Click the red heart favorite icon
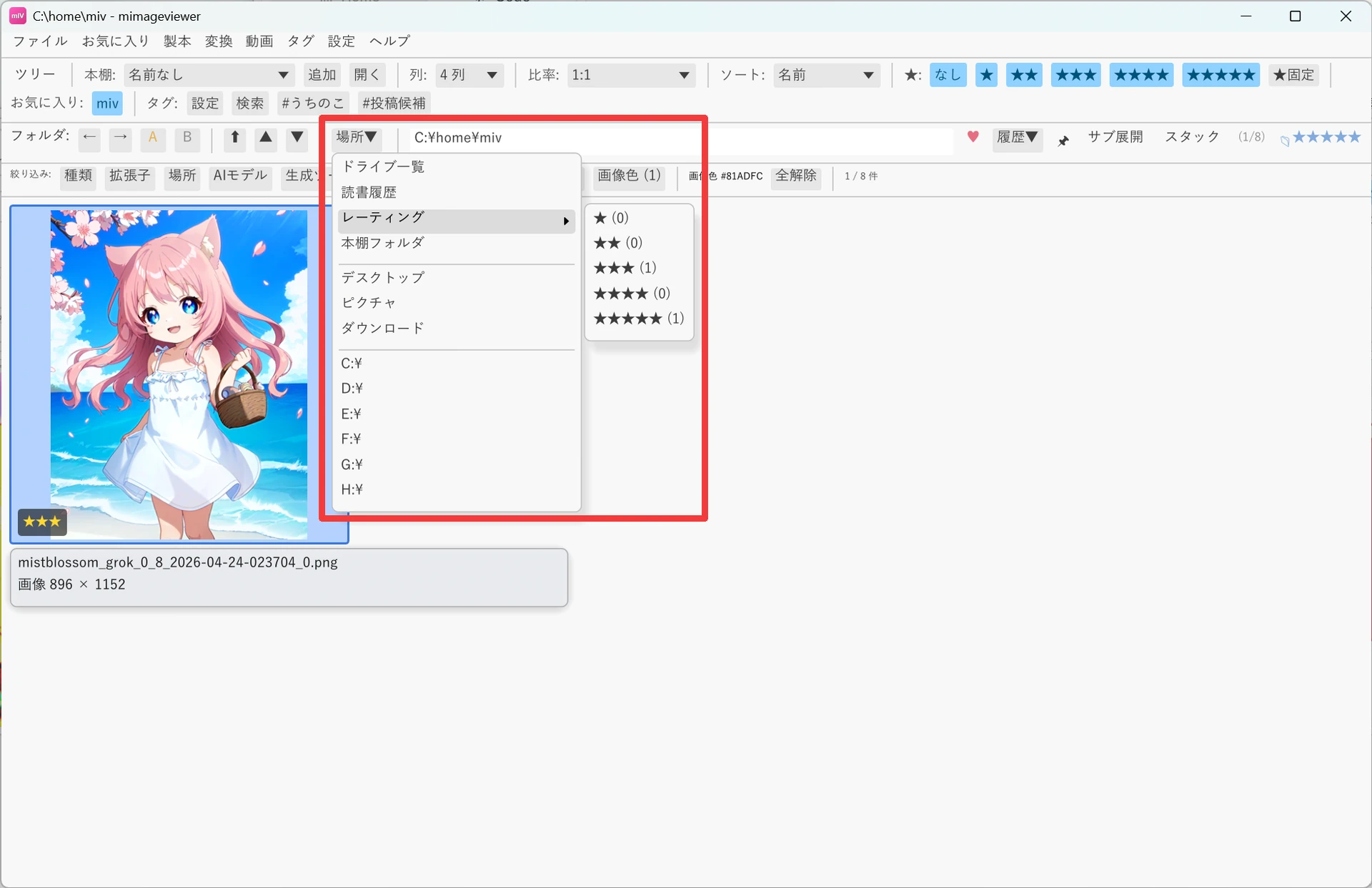 973,137
